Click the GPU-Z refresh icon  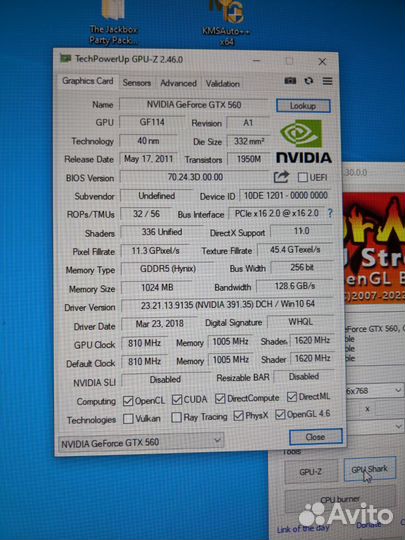click(x=309, y=81)
